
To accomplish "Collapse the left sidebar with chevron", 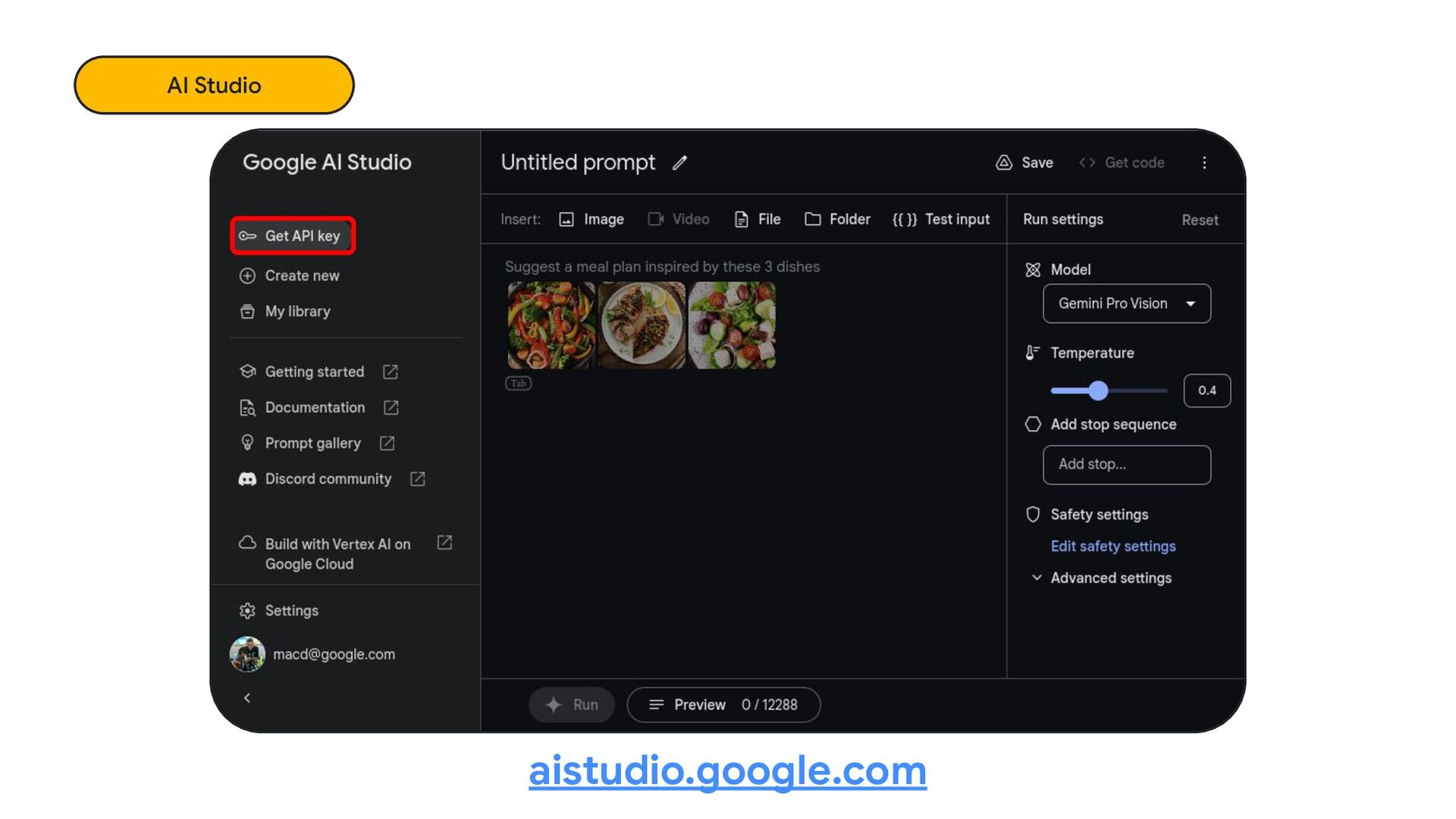I will click(x=247, y=698).
